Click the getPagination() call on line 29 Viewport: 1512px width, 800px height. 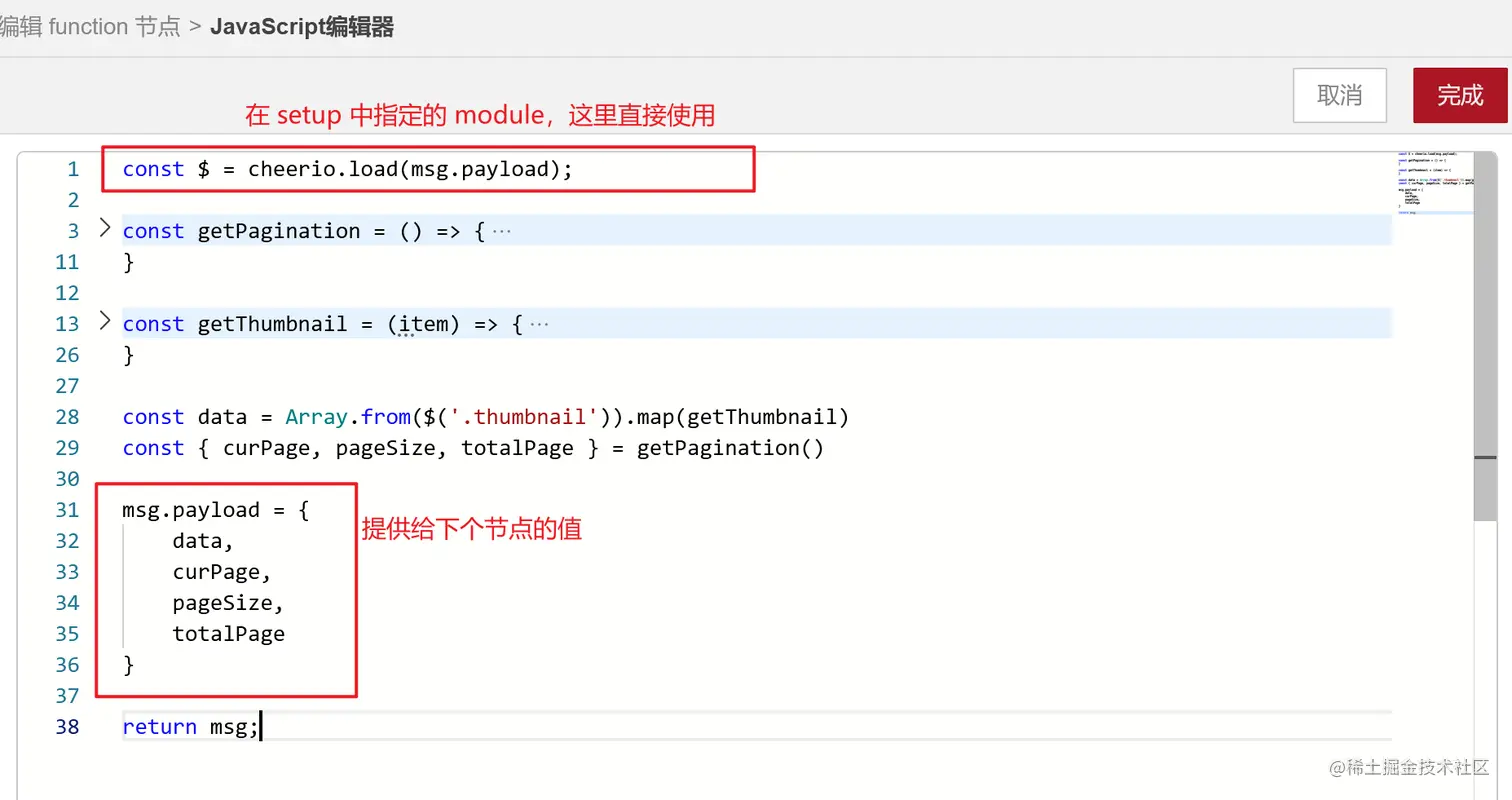731,448
